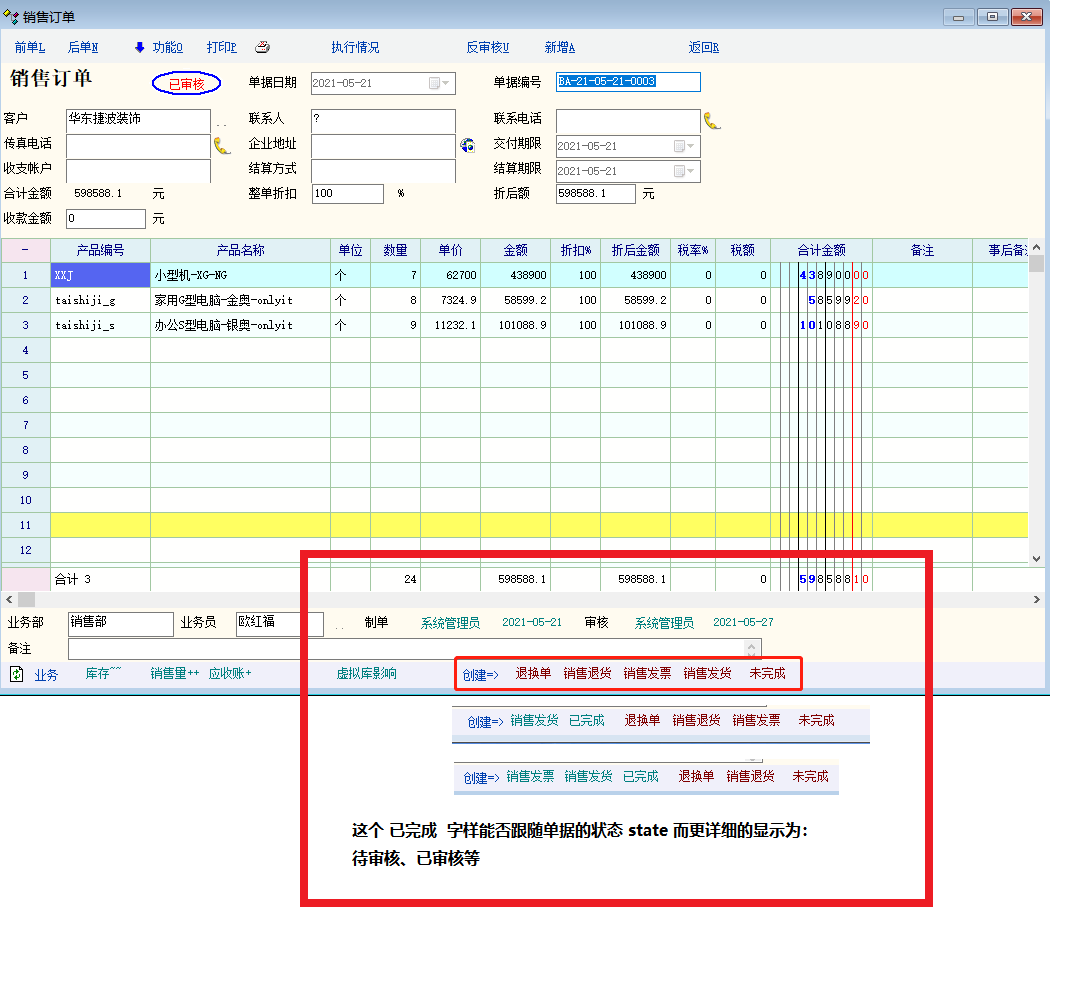Click the phone icon next to 联系电话

point(712,121)
